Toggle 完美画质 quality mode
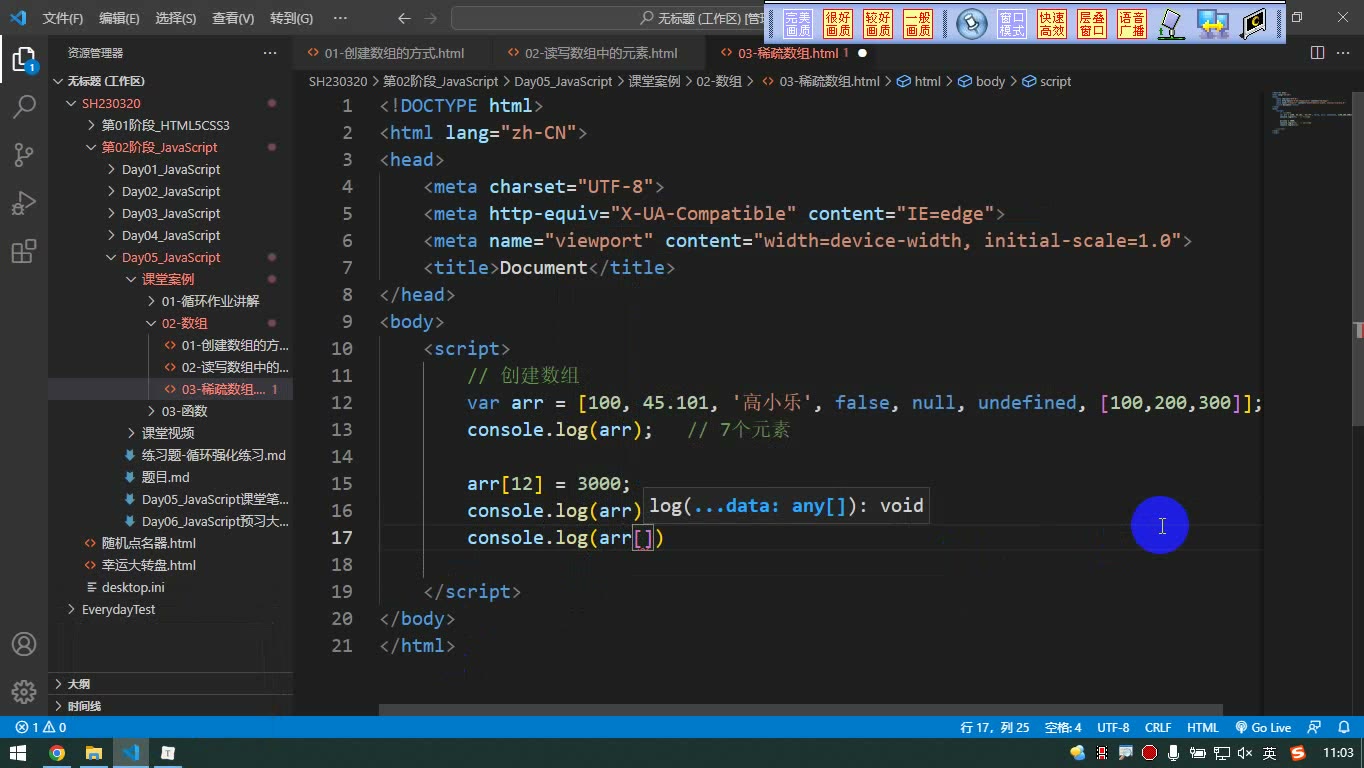Image resolution: width=1364 pixels, height=768 pixels. pos(798,24)
